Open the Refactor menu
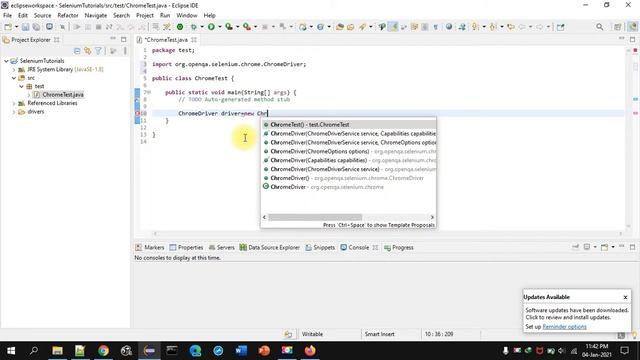Screen dimensions: 640x360 (68, 16)
